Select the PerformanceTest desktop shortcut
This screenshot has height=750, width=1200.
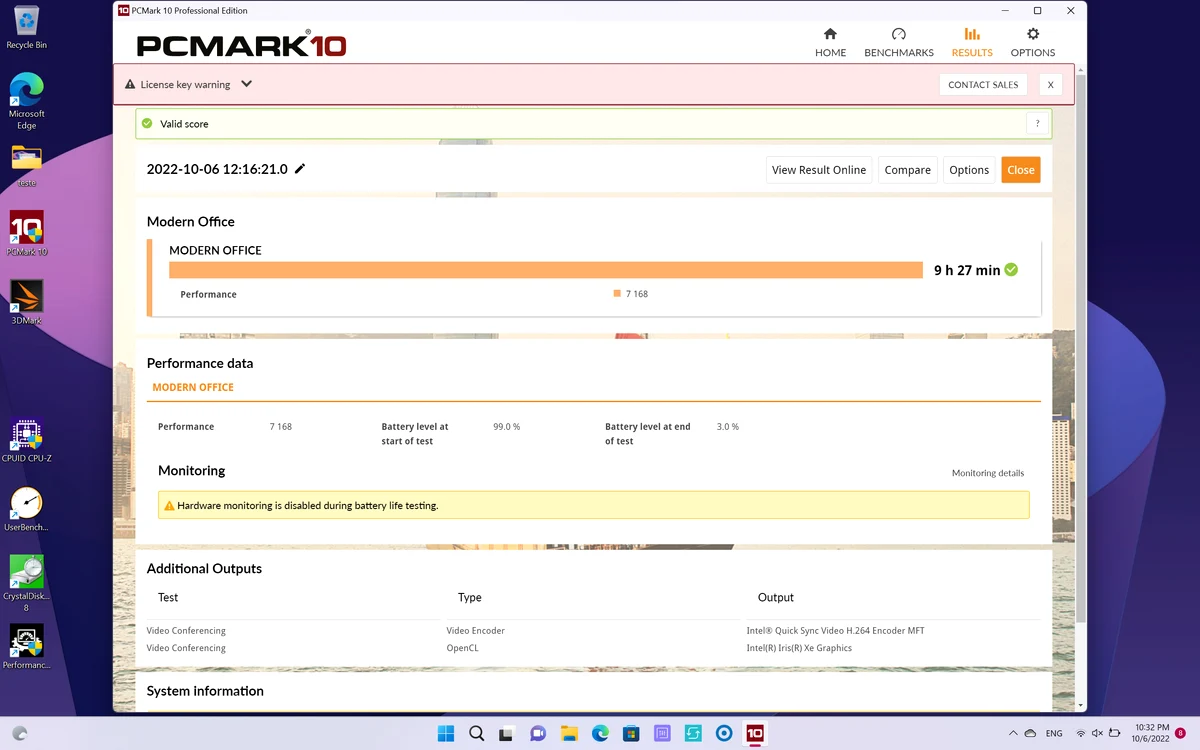click(x=27, y=647)
